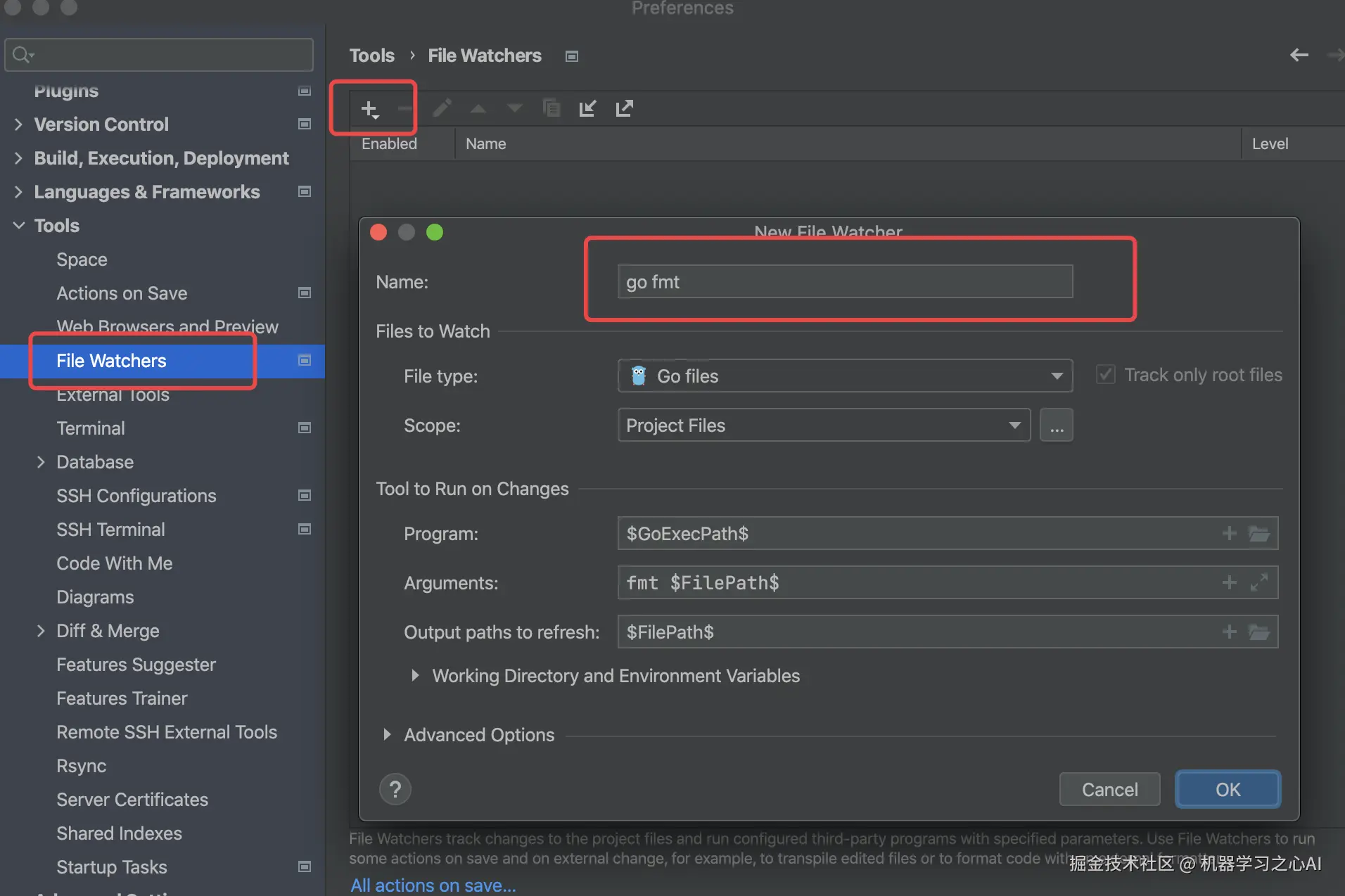
Task: Browse for program using folder icon
Action: tap(1258, 534)
